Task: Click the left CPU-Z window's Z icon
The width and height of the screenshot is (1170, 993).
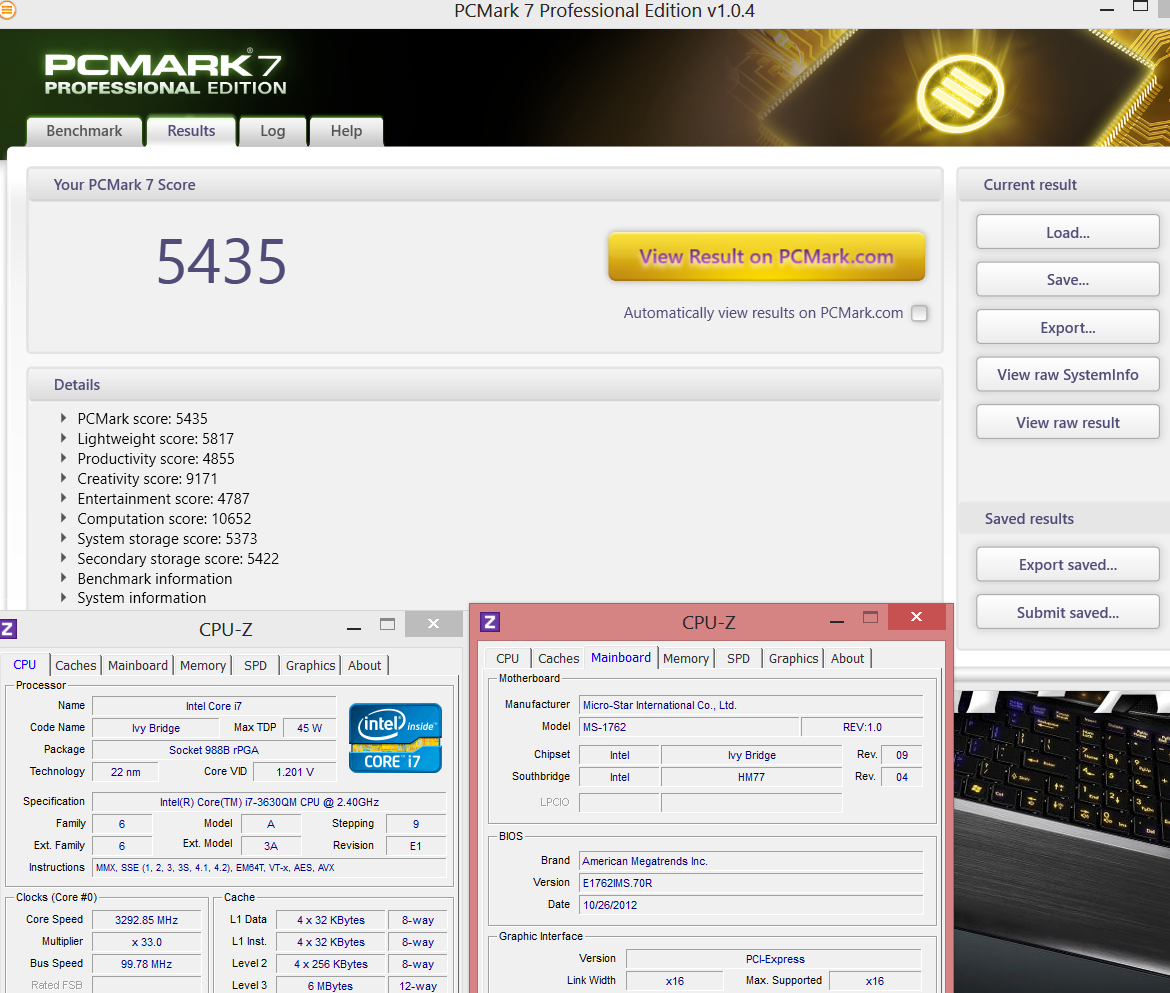Action: 7,629
